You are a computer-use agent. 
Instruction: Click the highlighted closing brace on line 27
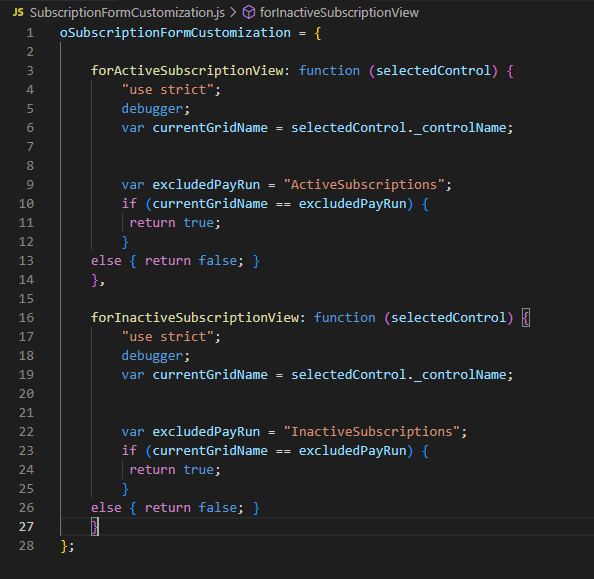95,527
